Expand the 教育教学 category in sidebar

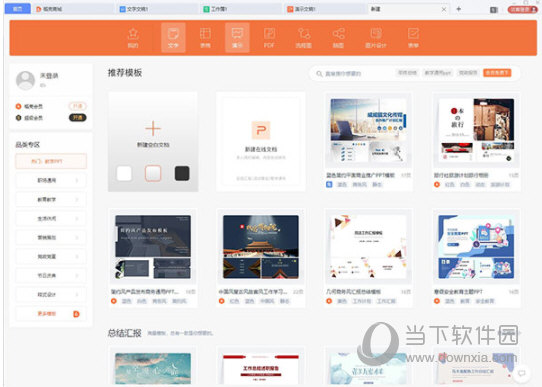click(51, 199)
